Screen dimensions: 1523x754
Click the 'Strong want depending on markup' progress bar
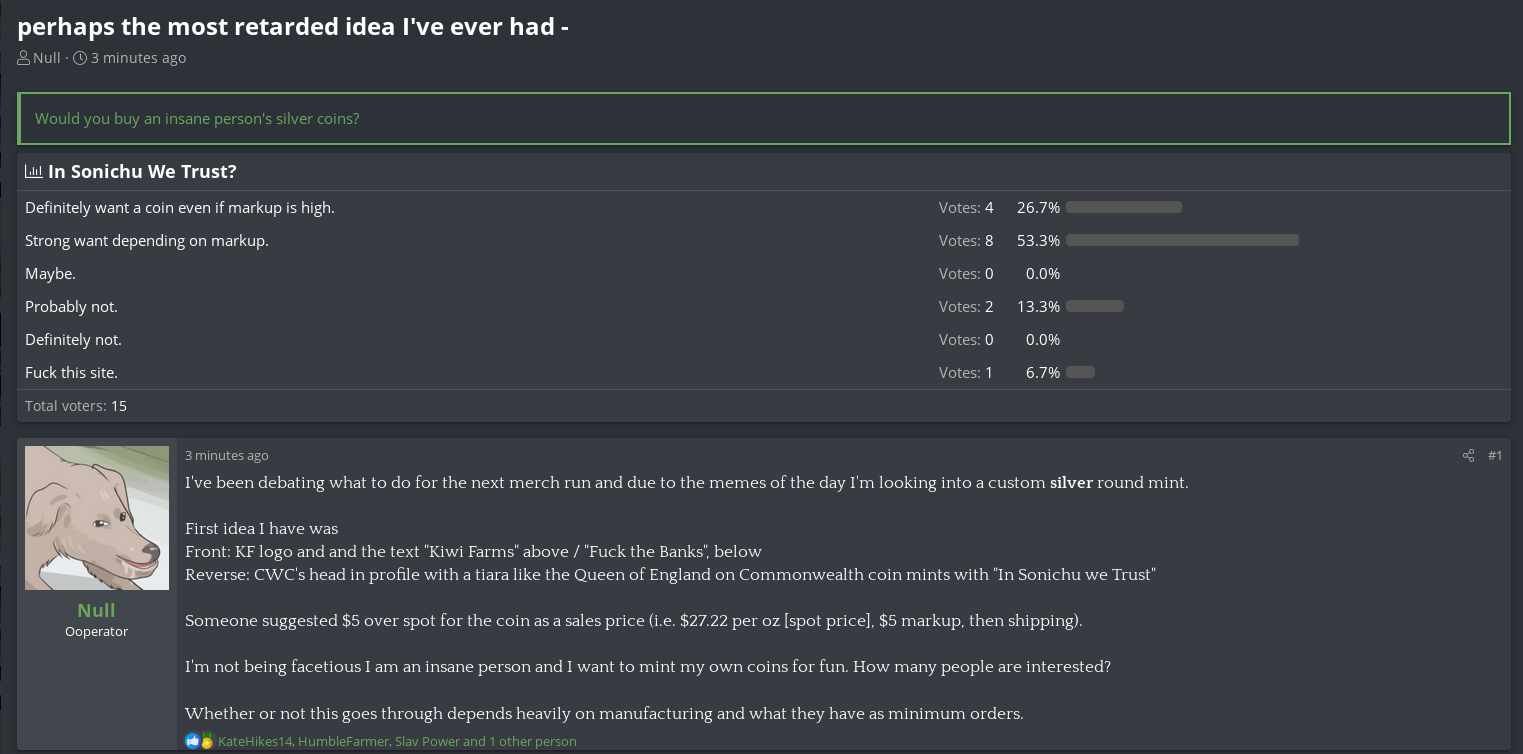pos(1182,240)
